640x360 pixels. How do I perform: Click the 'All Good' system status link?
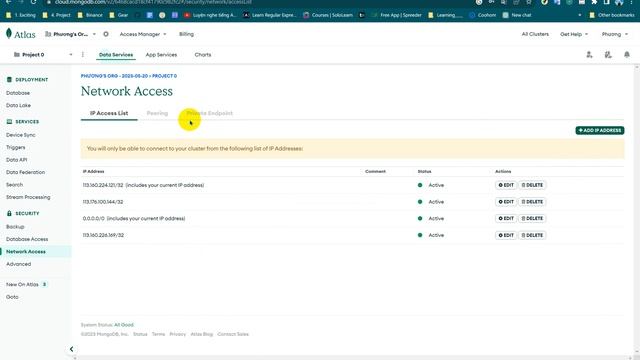click(124, 325)
